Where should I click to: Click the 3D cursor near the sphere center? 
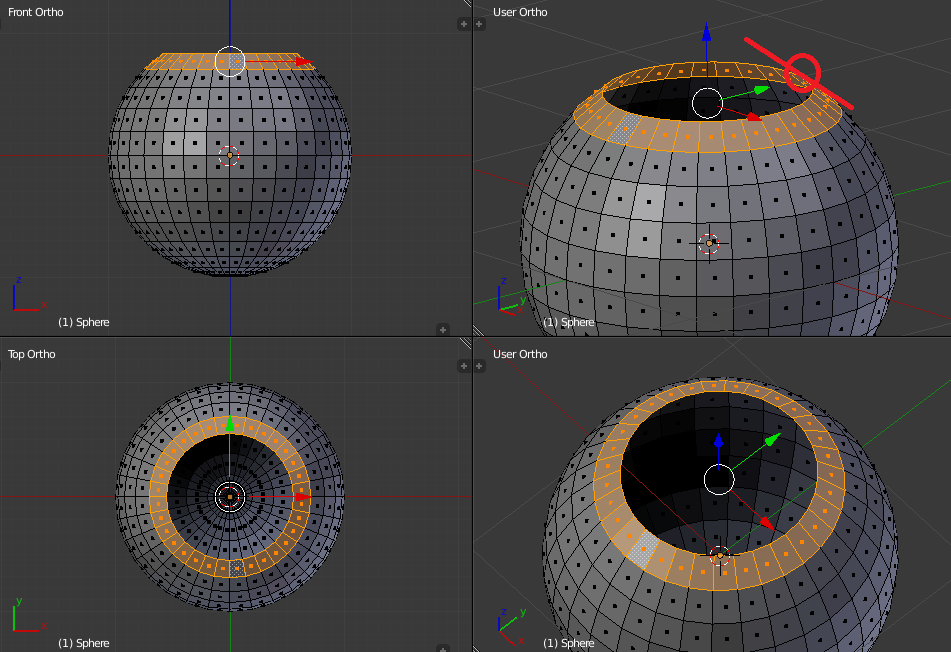pos(229,156)
